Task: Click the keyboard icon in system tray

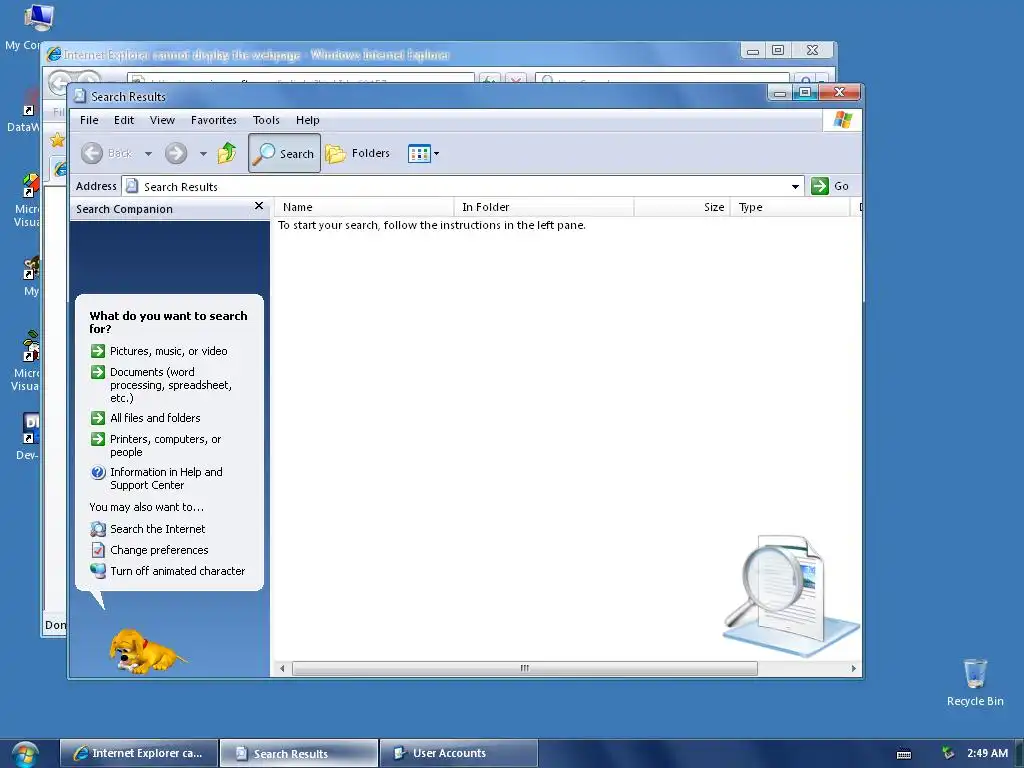Action: [x=904, y=754]
